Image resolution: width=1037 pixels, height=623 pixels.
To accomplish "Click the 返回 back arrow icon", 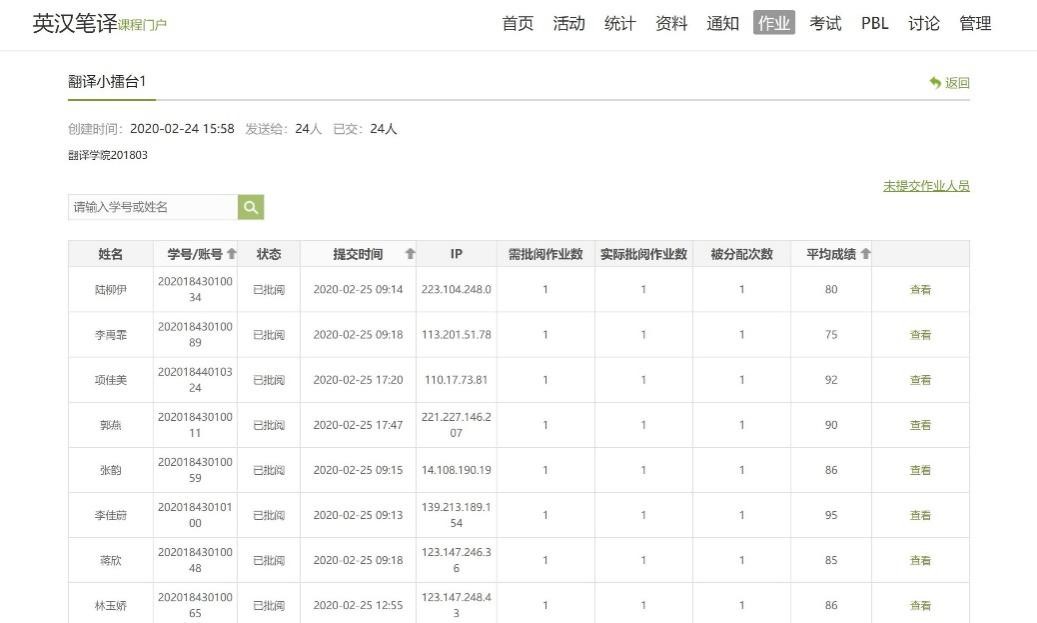I will (x=935, y=83).
